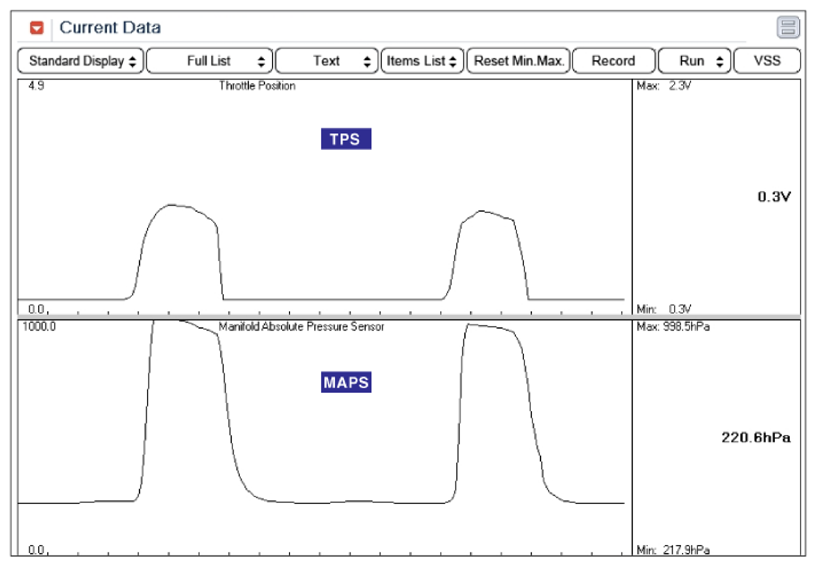Expand the Full List dropdown

[x=209, y=61]
